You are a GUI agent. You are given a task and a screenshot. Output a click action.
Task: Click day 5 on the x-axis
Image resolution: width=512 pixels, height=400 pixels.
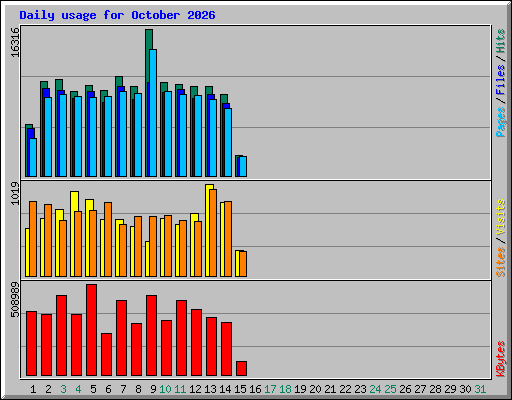click(x=93, y=389)
